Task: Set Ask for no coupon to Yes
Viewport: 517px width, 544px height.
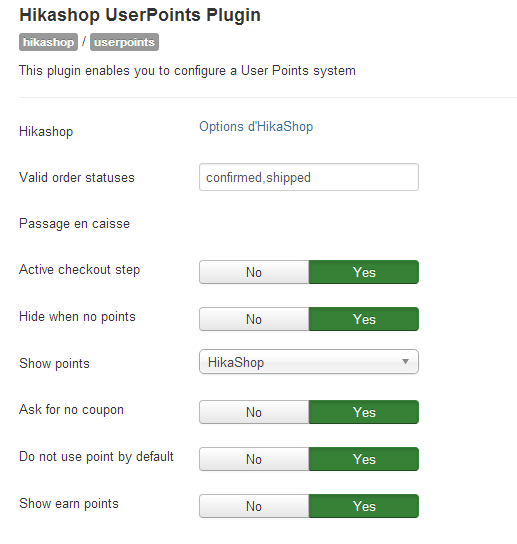Action: (x=364, y=412)
